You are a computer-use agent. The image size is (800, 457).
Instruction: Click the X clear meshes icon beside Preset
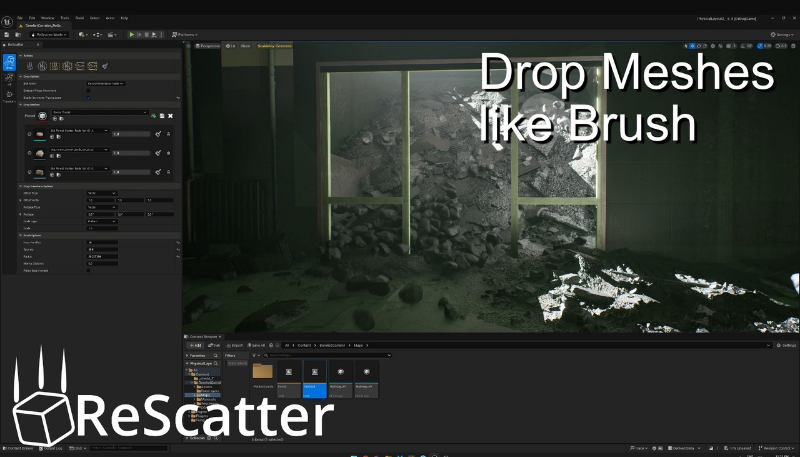pos(170,116)
